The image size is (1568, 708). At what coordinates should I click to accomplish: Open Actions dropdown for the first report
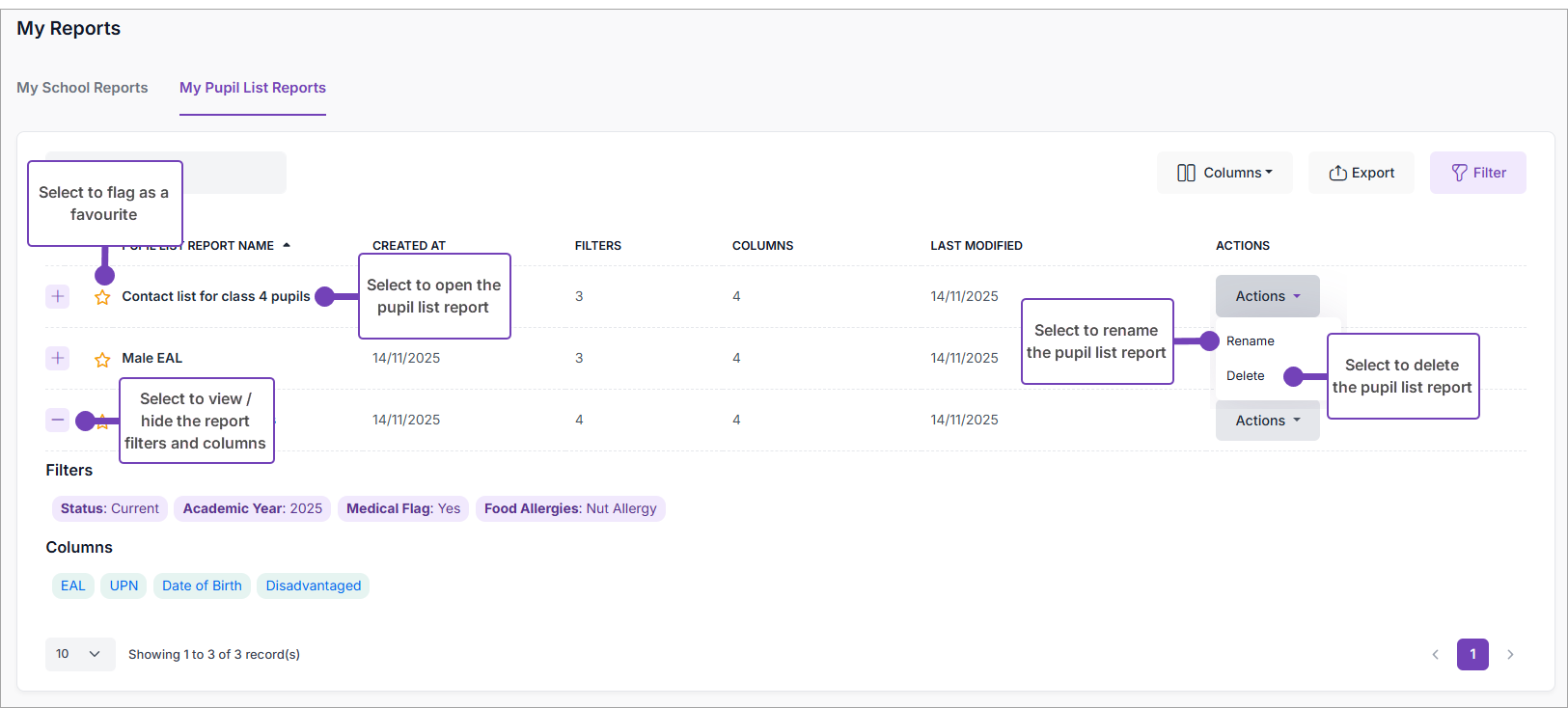coord(1267,296)
